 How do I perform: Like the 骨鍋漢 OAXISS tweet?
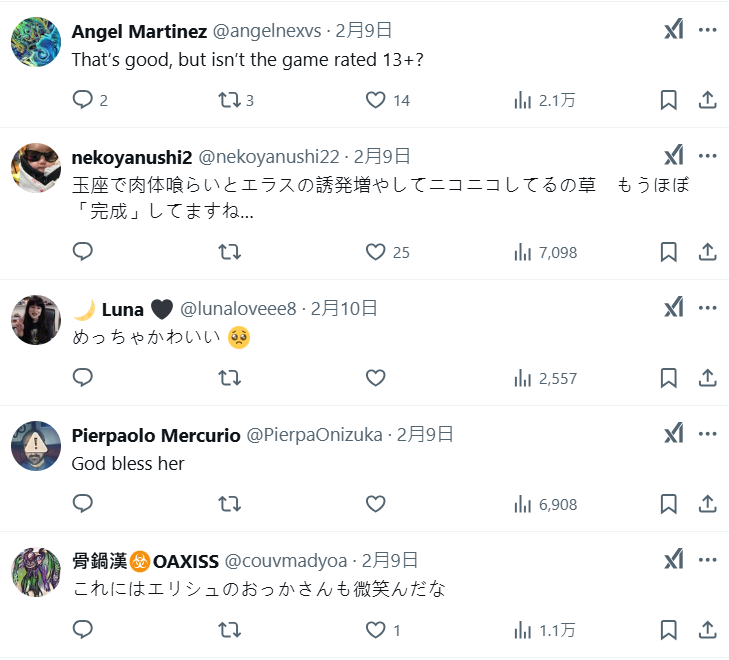(376, 630)
